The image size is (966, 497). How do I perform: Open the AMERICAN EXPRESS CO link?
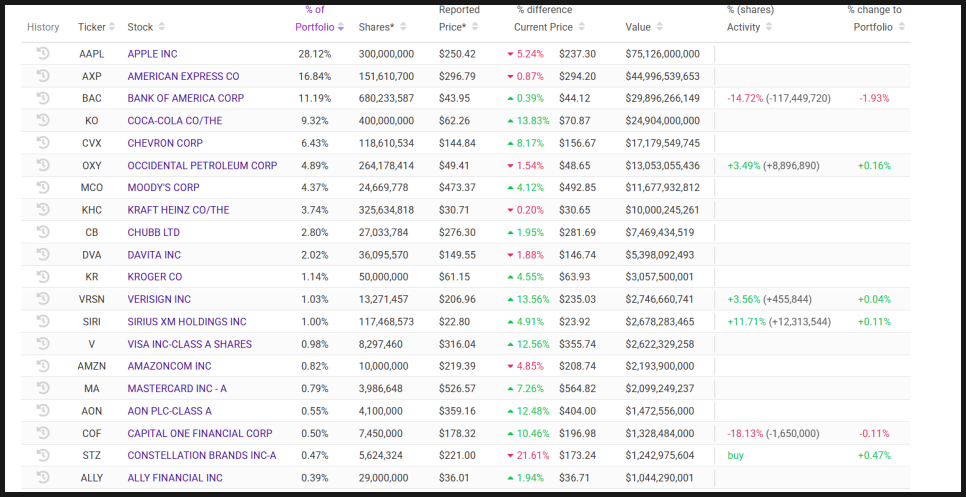click(184, 76)
